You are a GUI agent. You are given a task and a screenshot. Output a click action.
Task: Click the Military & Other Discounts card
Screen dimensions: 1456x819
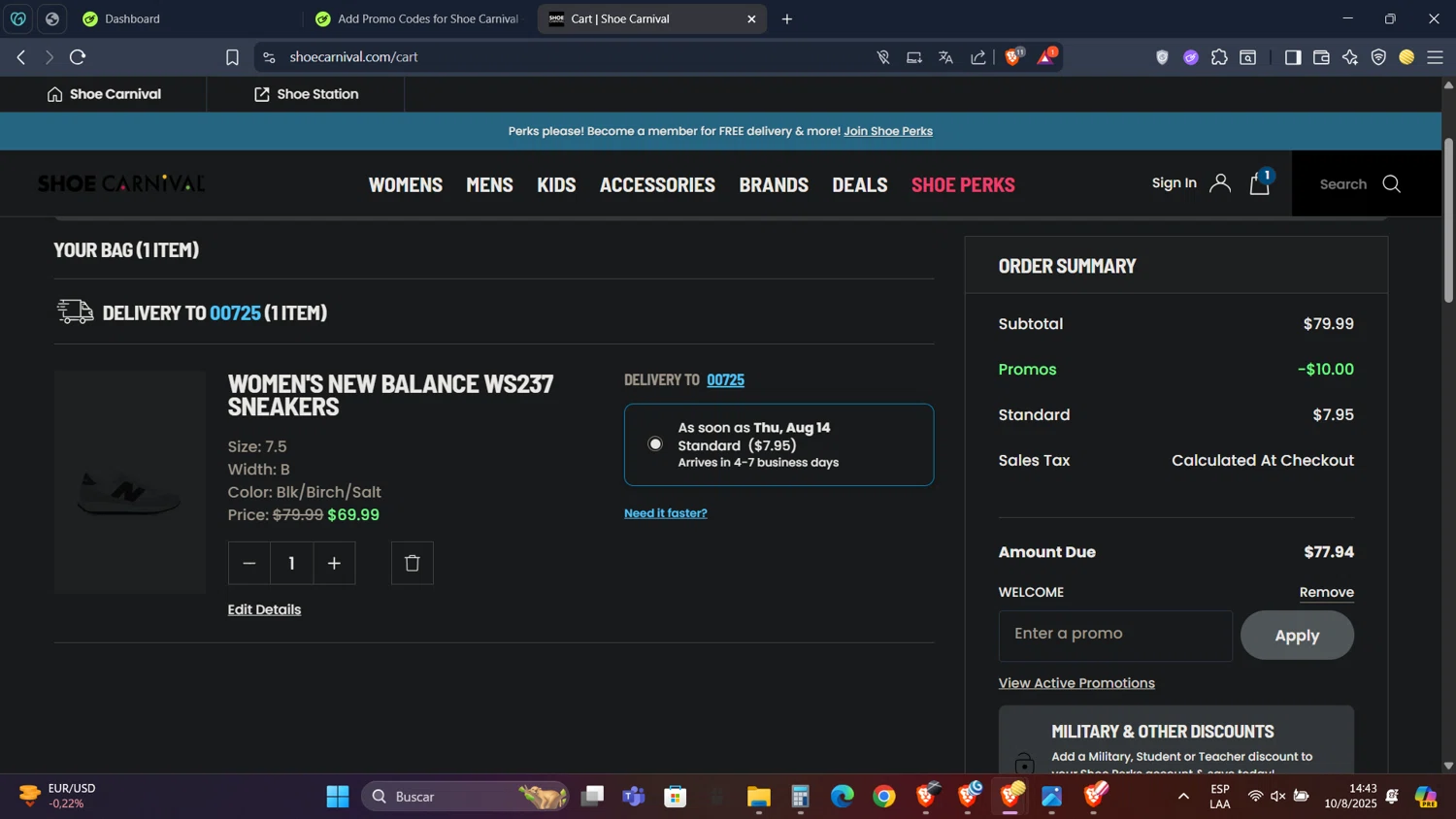pos(1175,739)
